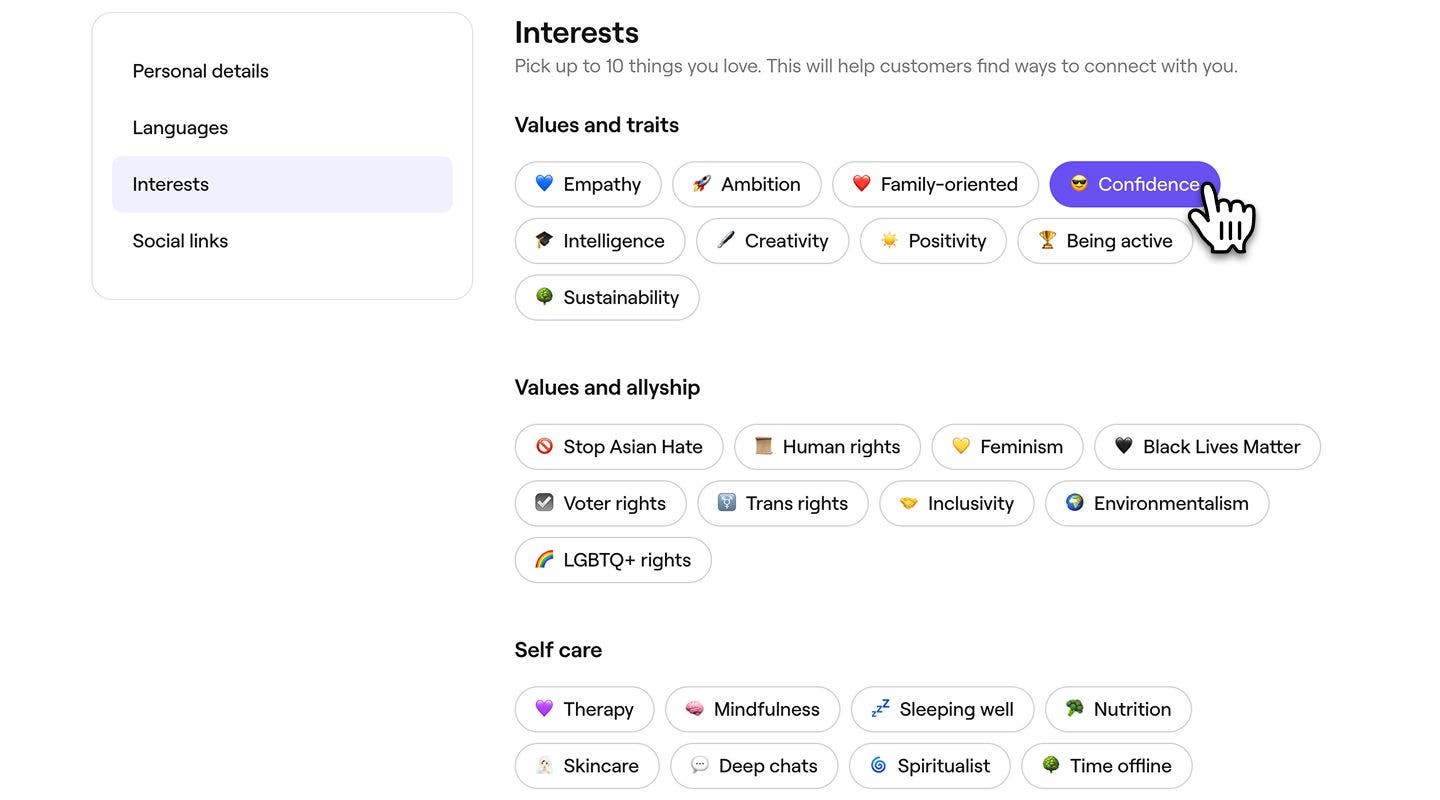Click the rainbow LGBTQ+ rights icon
Screen dimensions: 1440x800
click(x=544, y=560)
